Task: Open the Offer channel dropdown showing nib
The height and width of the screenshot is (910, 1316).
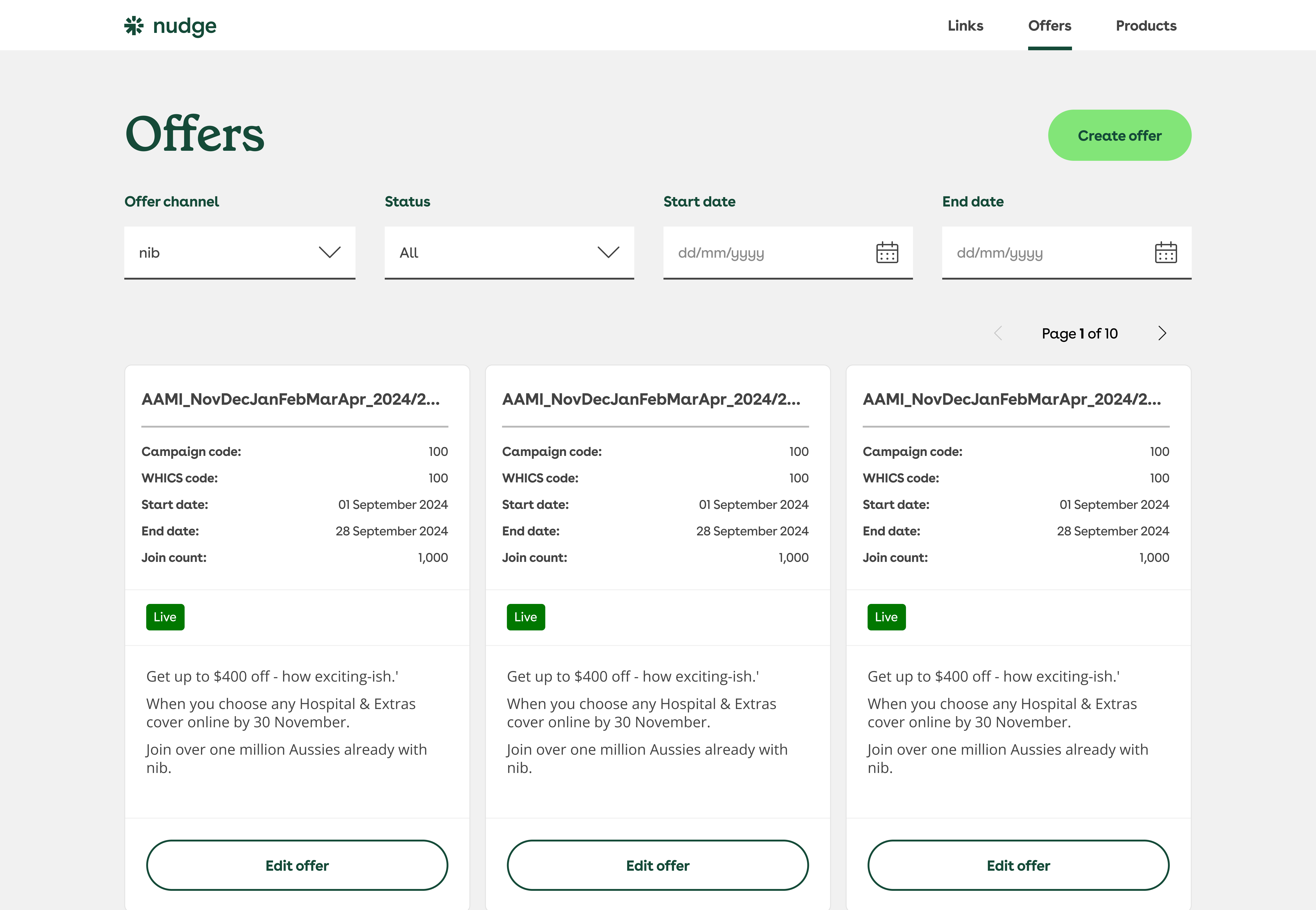Action: click(239, 252)
